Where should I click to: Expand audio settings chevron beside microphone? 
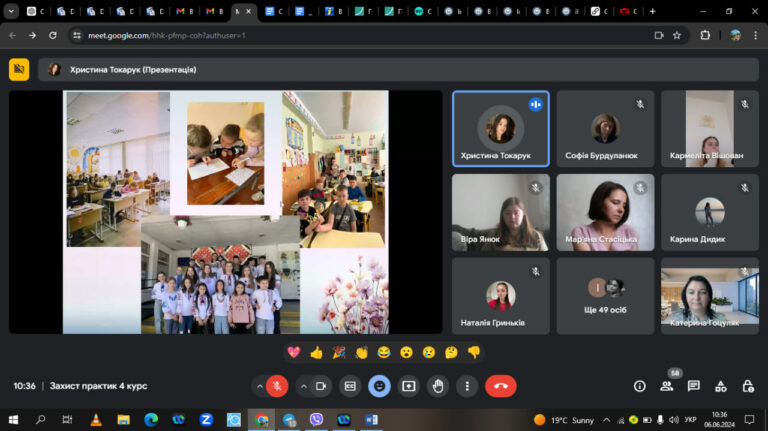click(x=259, y=386)
